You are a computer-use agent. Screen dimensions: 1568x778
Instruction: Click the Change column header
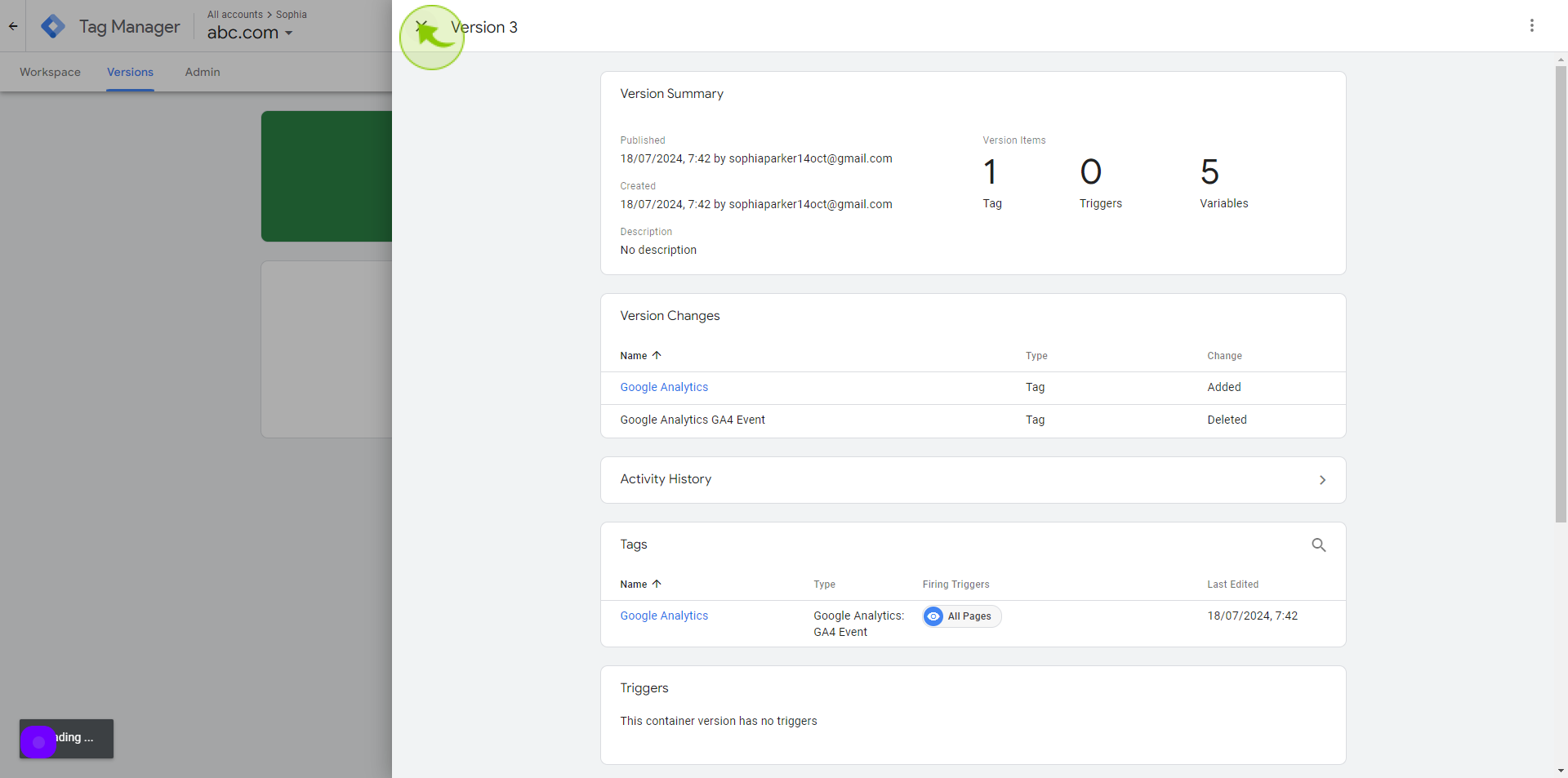point(1224,356)
